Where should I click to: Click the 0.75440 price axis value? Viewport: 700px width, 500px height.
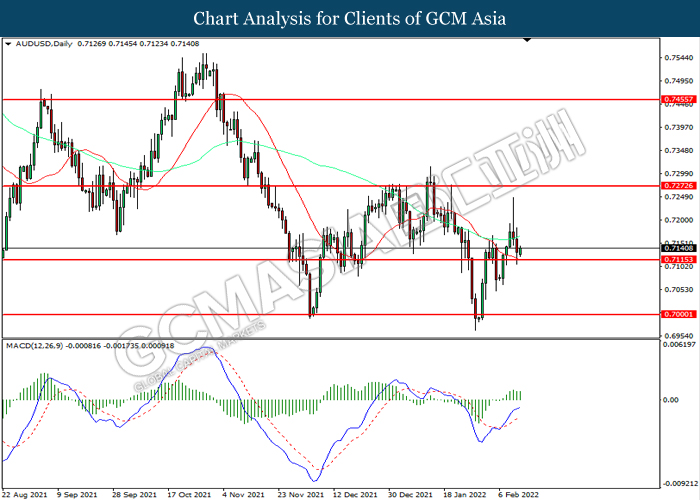point(679,58)
